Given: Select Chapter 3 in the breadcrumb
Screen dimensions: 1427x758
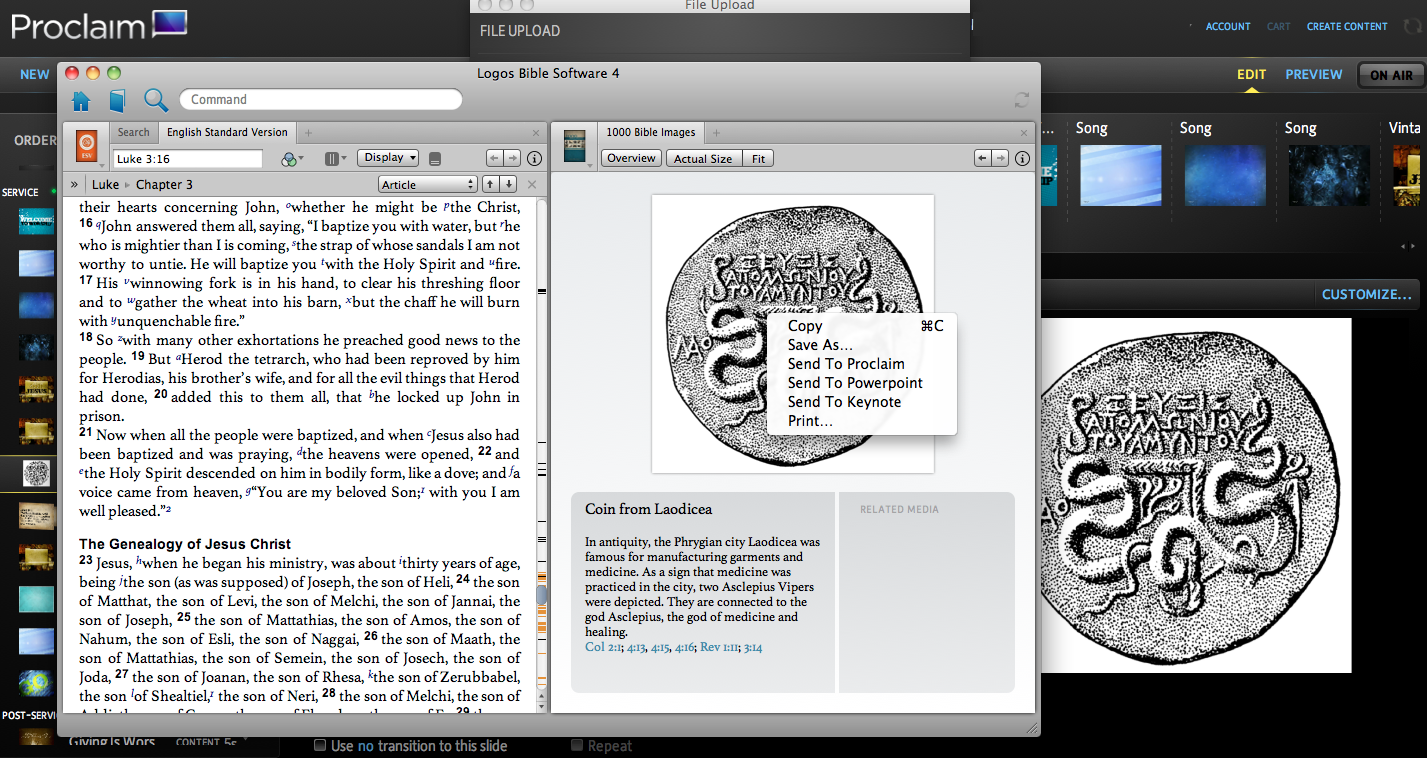Looking at the screenshot, I should click(x=164, y=184).
